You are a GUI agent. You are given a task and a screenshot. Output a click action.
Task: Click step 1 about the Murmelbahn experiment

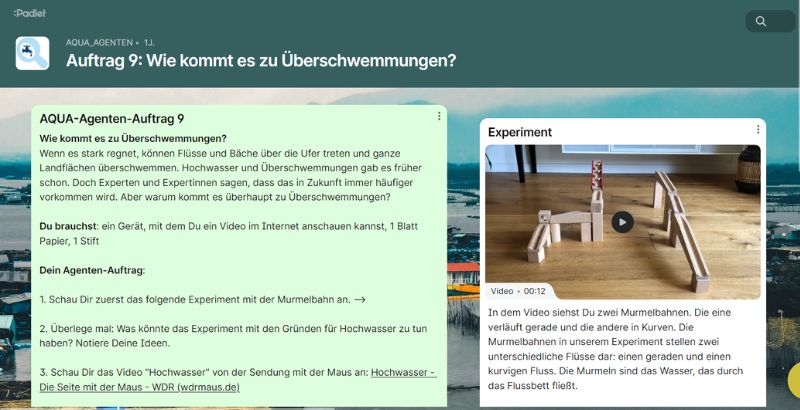(203, 300)
